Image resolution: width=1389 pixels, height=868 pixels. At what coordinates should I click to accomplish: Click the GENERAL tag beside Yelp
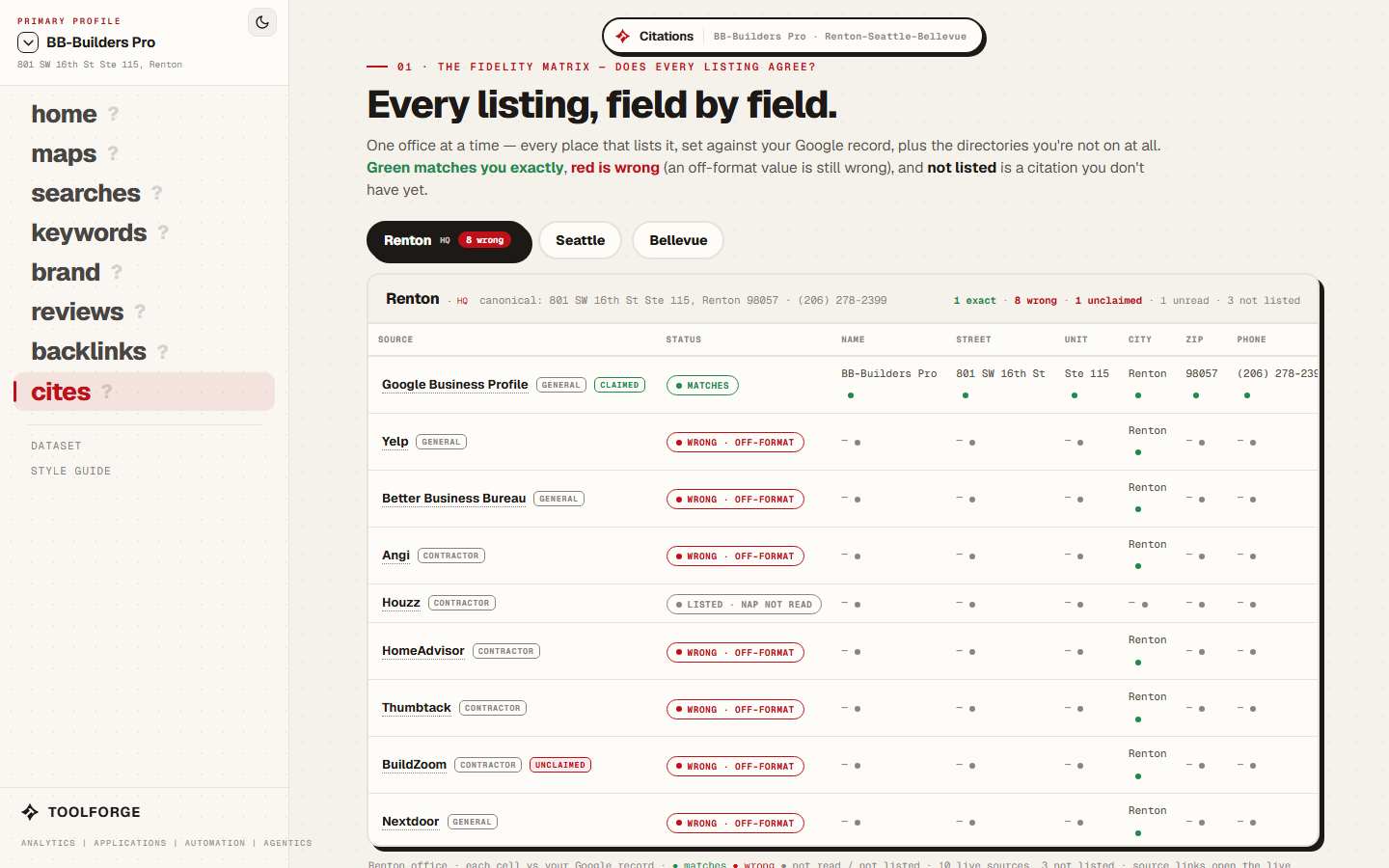tap(442, 442)
